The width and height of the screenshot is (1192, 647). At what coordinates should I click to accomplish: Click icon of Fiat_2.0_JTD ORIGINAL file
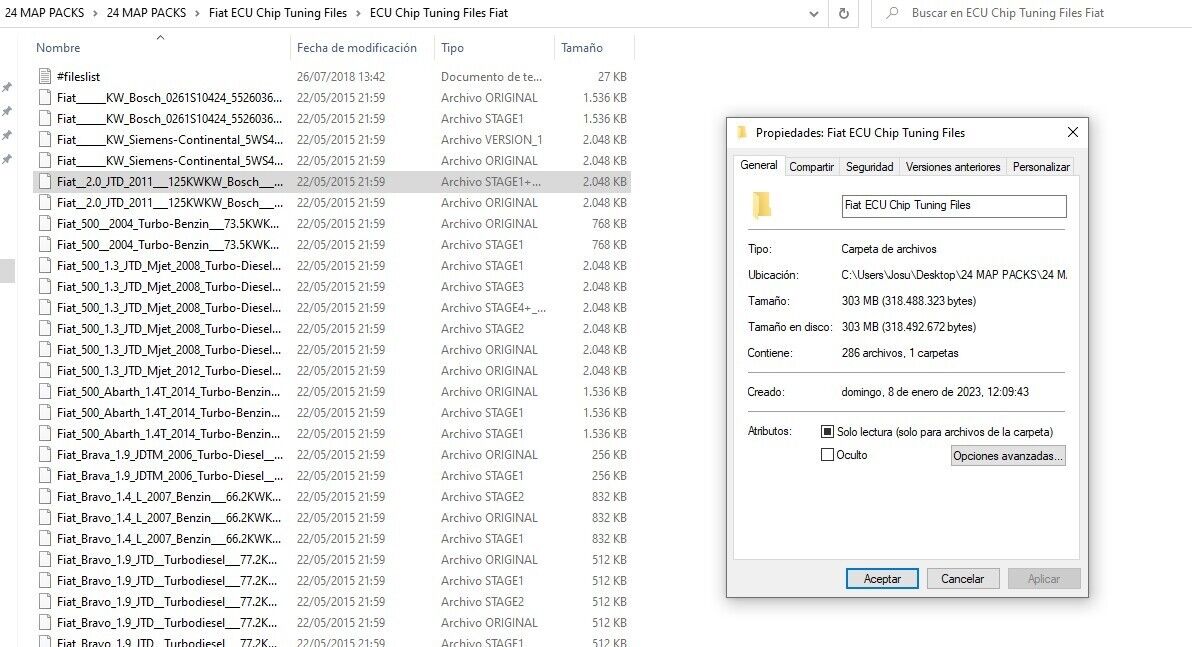(45, 203)
